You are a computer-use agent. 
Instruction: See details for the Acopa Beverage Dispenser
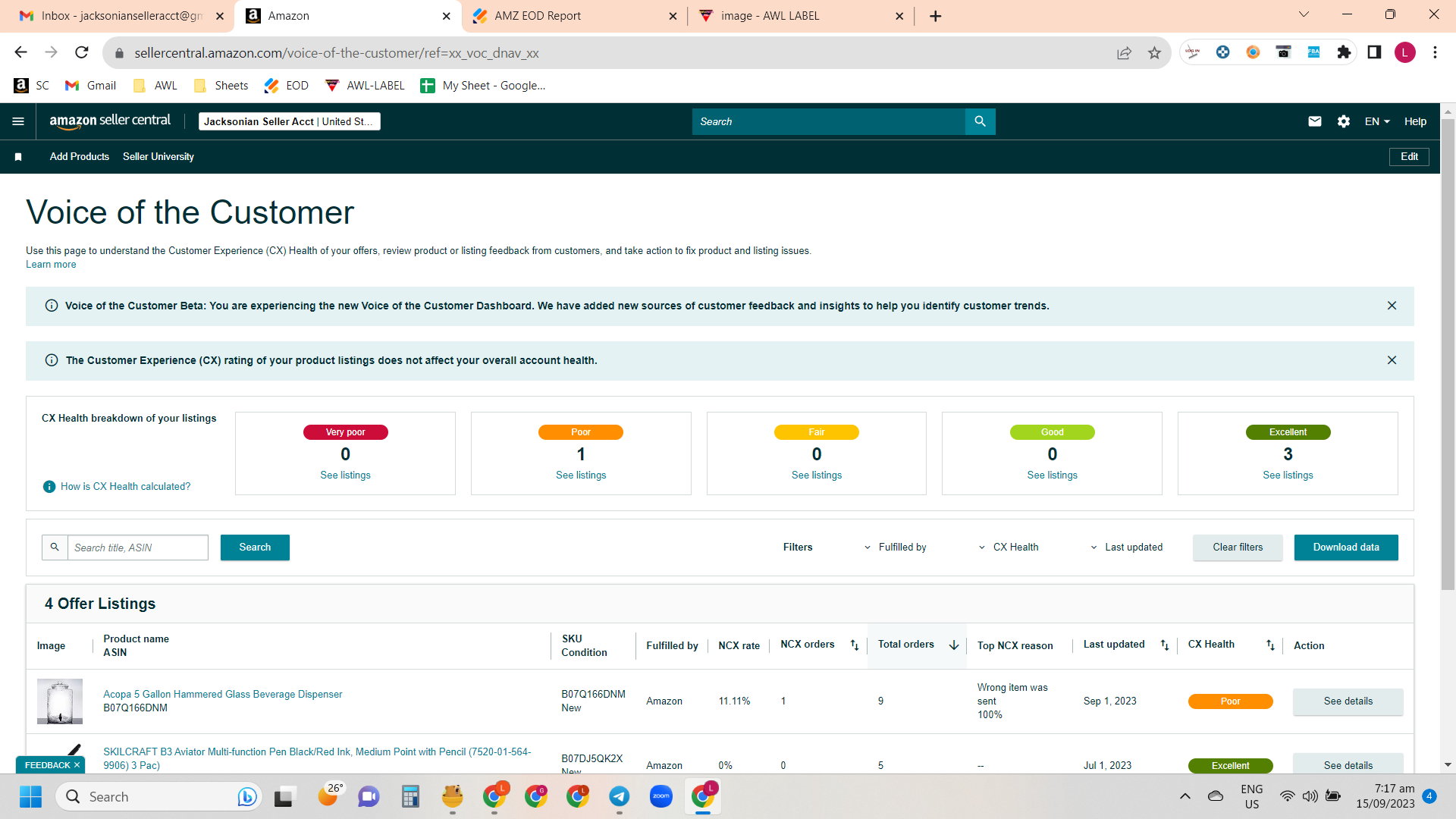(x=1348, y=701)
